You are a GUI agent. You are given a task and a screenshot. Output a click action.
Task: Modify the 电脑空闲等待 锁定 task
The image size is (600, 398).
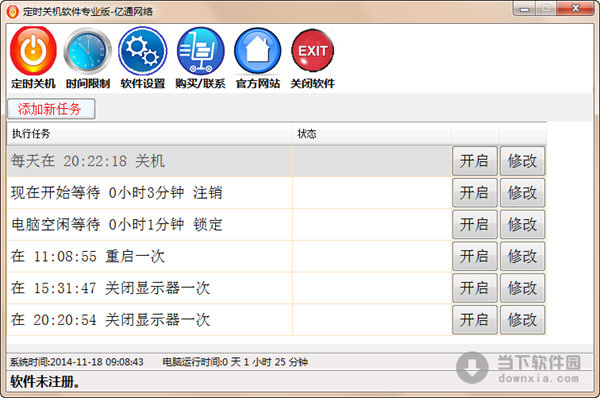pos(522,225)
